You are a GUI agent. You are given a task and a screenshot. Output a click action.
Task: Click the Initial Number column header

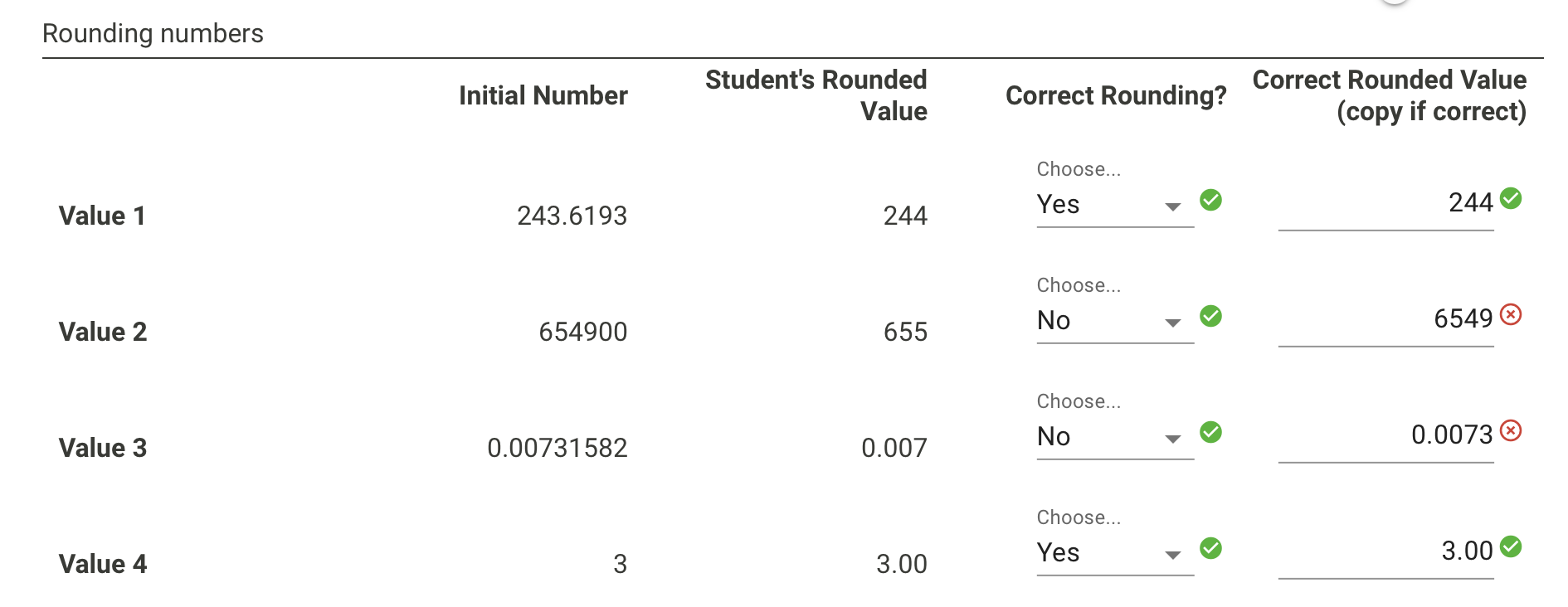point(543,95)
